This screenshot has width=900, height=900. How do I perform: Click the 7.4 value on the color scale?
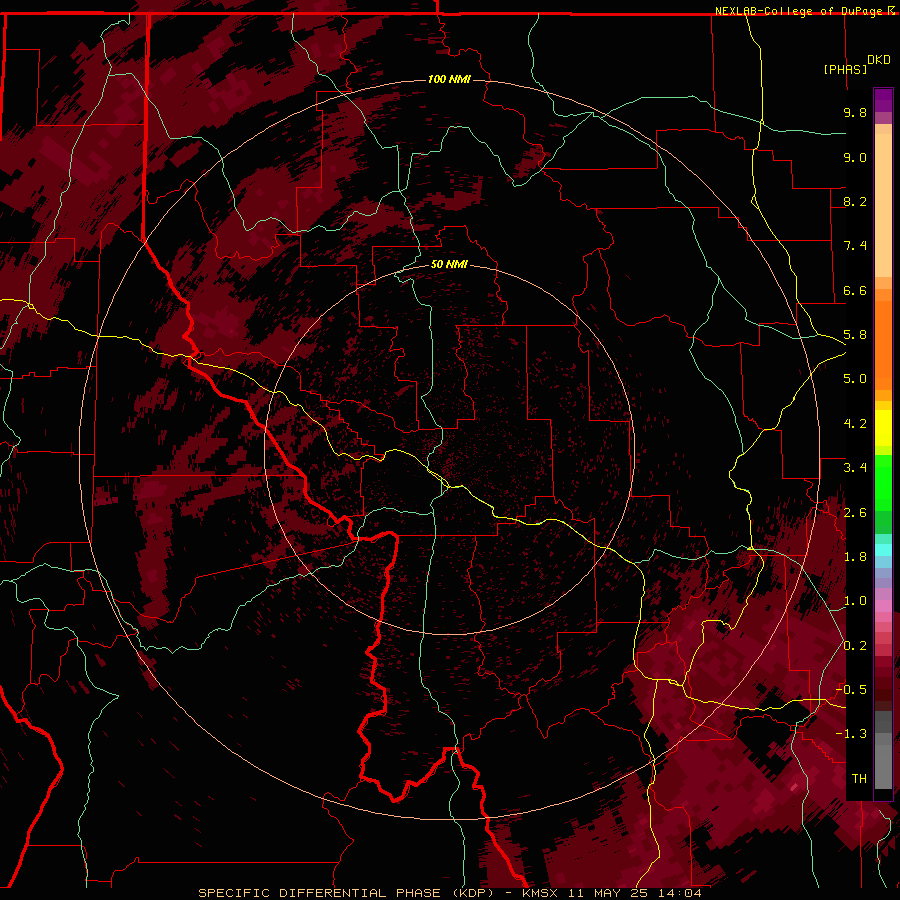tap(855, 246)
